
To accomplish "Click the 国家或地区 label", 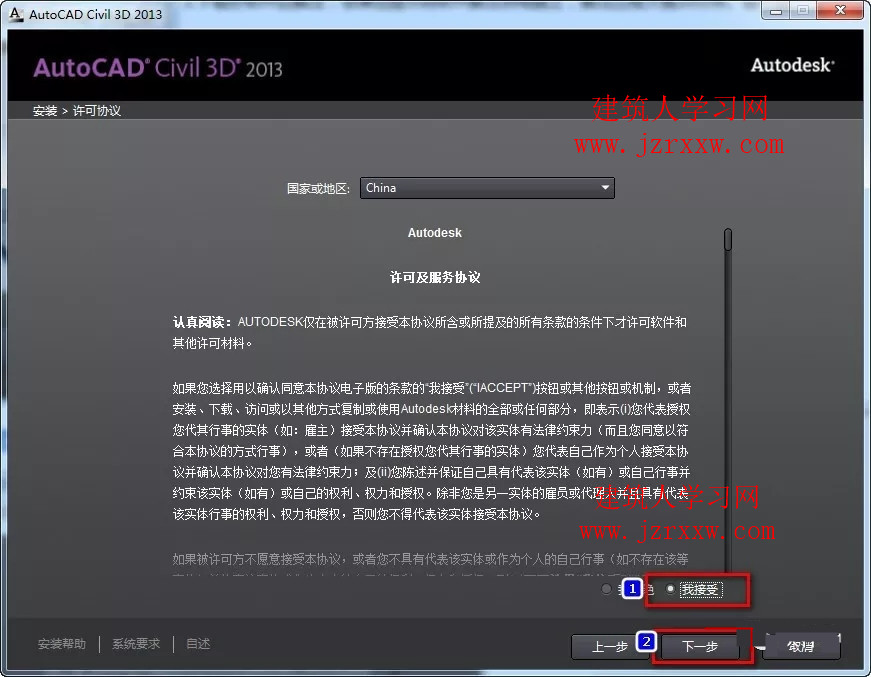I will coord(318,188).
